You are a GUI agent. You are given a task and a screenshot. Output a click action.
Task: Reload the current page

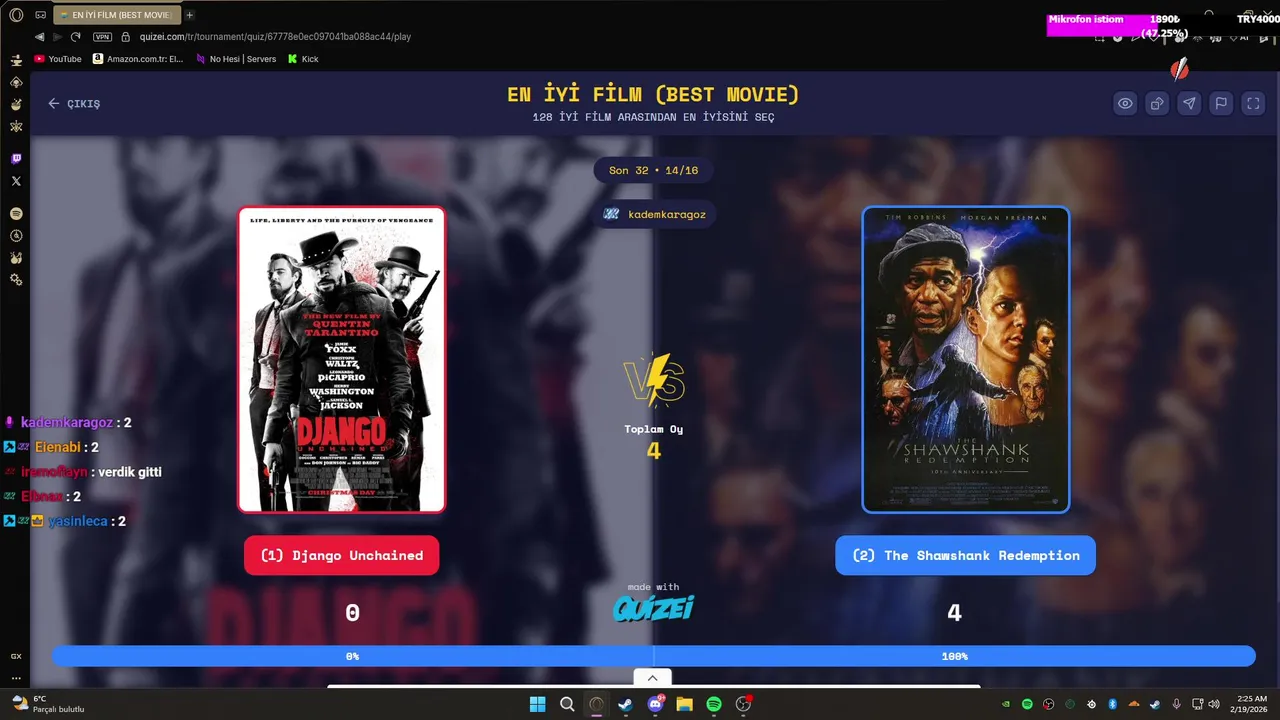click(75, 37)
